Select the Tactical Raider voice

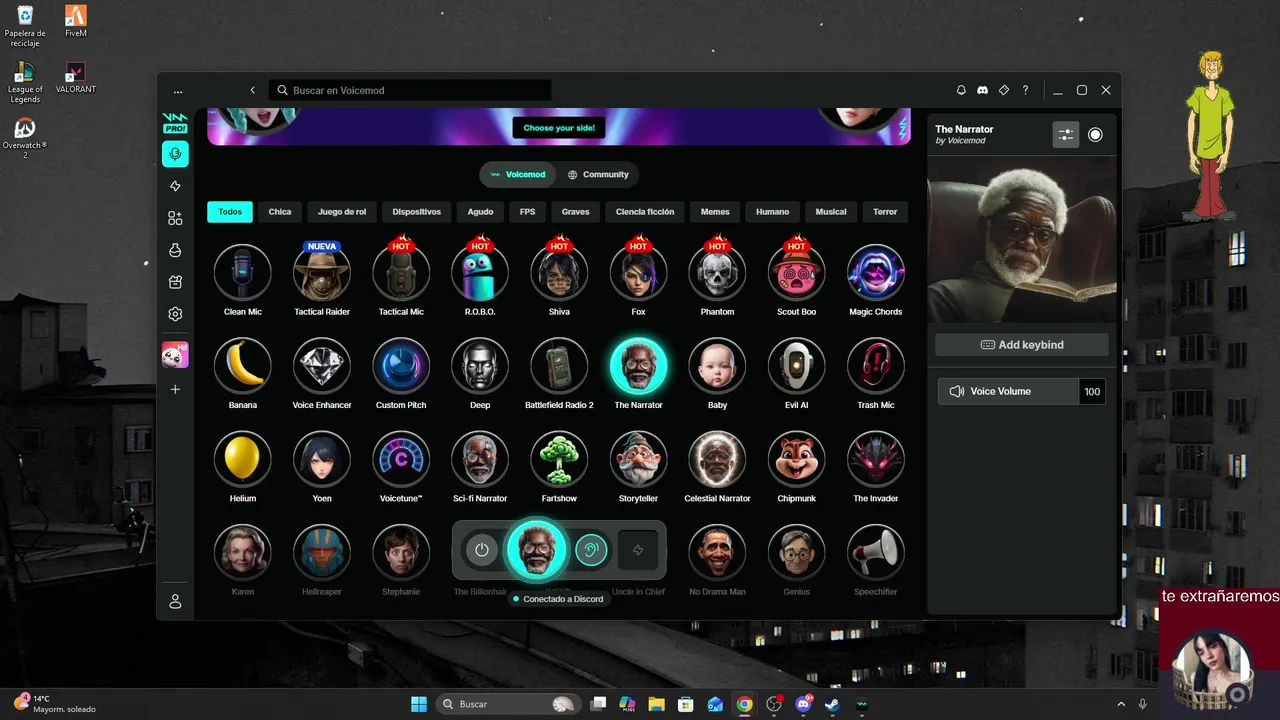pyautogui.click(x=321, y=272)
